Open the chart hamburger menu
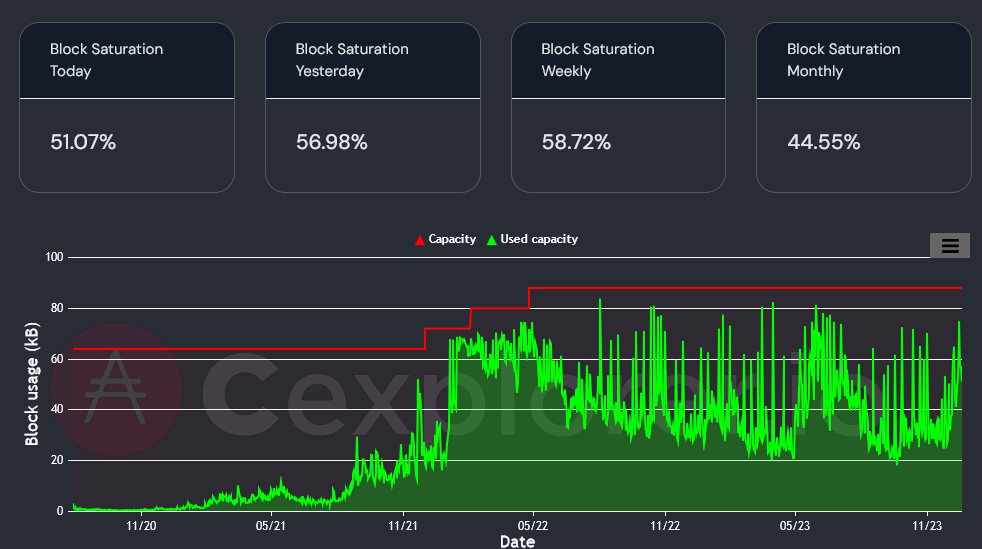 [x=949, y=245]
